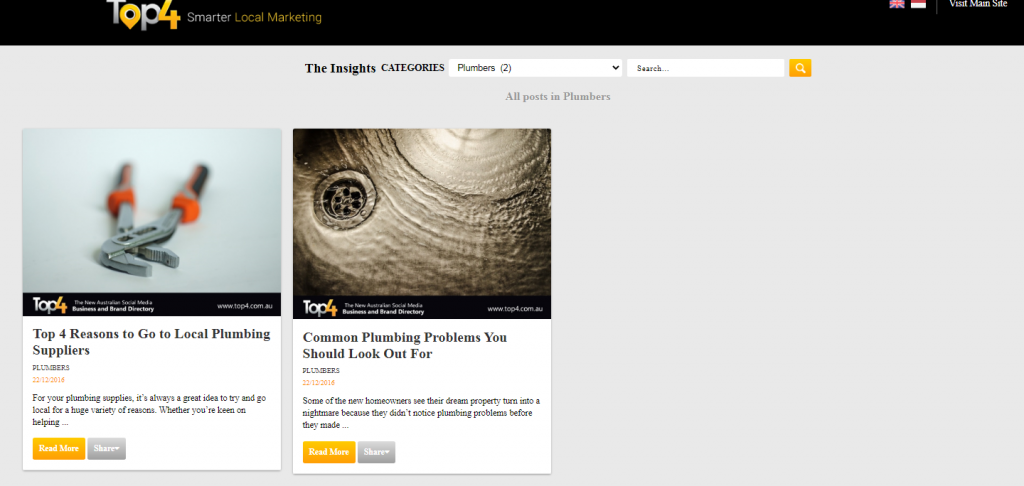Click the Smarter Local Marketing tagline
This screenshot has width=1024, height=486.
click(x=254, y=18)
